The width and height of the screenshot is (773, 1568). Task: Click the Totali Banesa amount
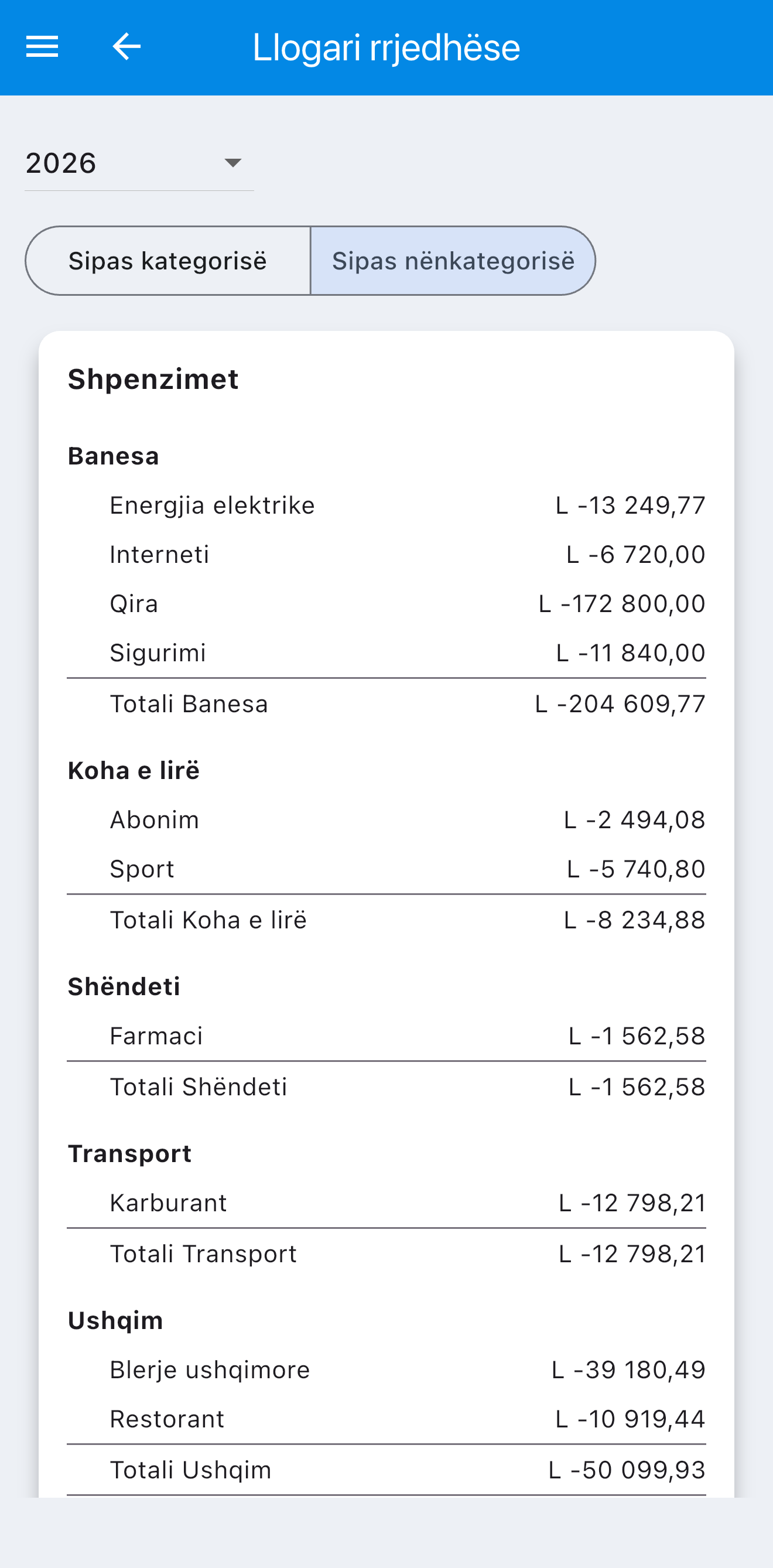(x=620, y=704)
